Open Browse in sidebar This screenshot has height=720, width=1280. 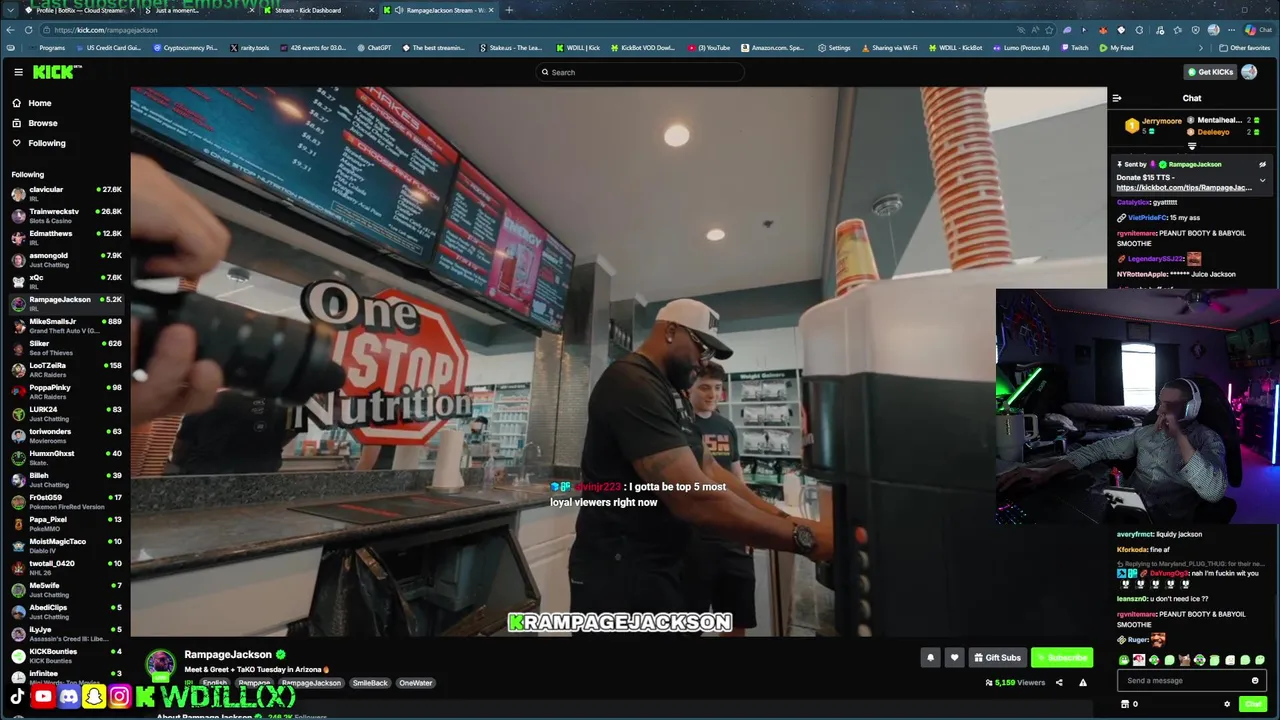click(35, 123)
